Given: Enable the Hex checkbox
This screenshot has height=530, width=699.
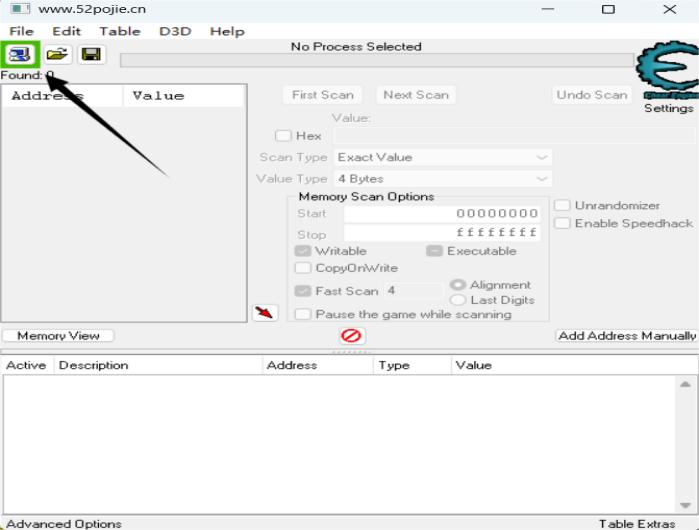Looking at the screenshot, I should (x=284, y=136).
